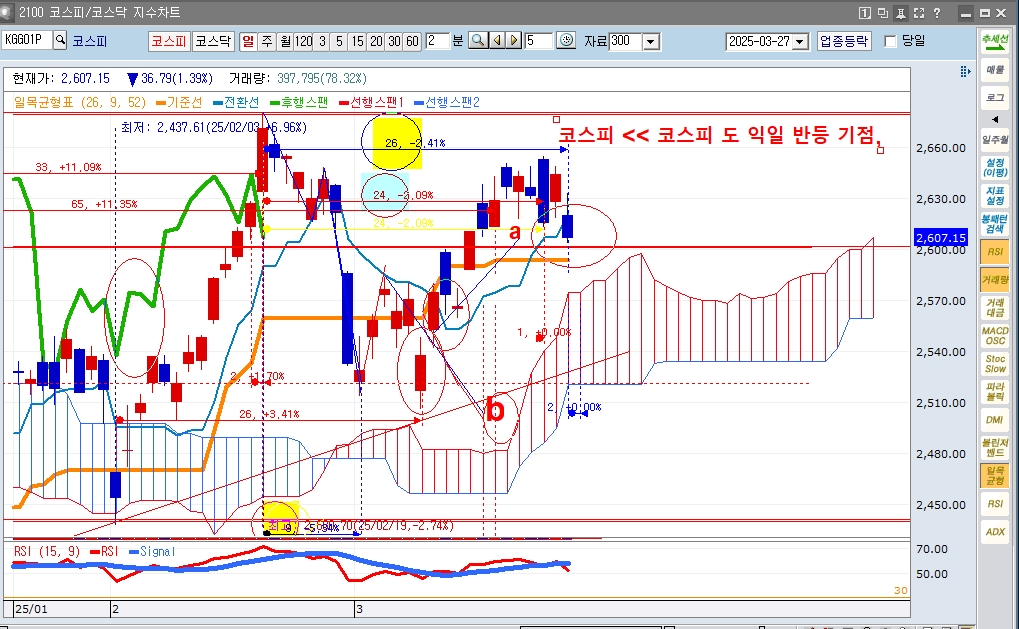This screenshot has height=629, width=1019.
Task: Click the round clock icon beside the 5 field
Action: click(x=566, y=40)
